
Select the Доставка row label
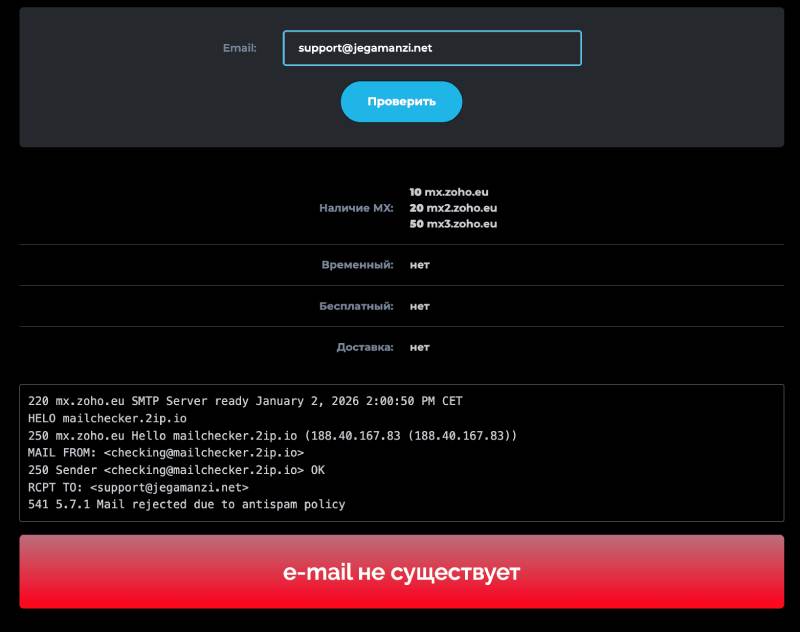(x=364, y=347)
